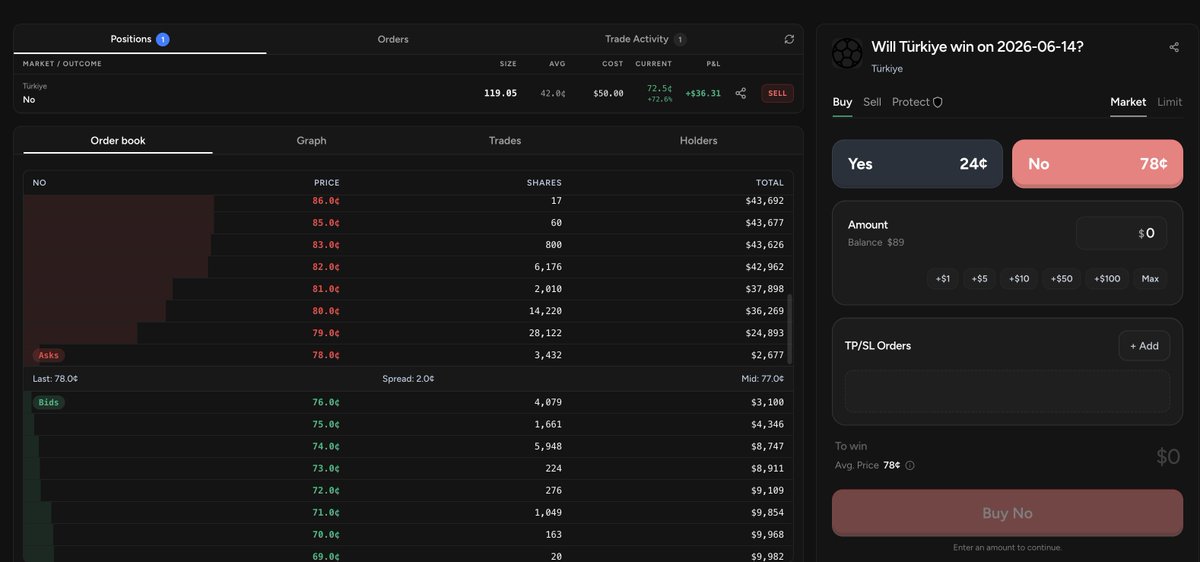Click the 78.0¢ ask price
The height and width of the screenshot is (562, 1200).
click(x=326, y=355)
